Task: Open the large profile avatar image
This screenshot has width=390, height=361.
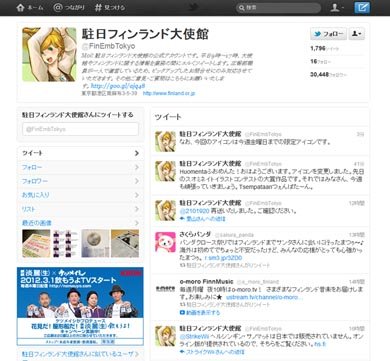Action: point(49,54)
